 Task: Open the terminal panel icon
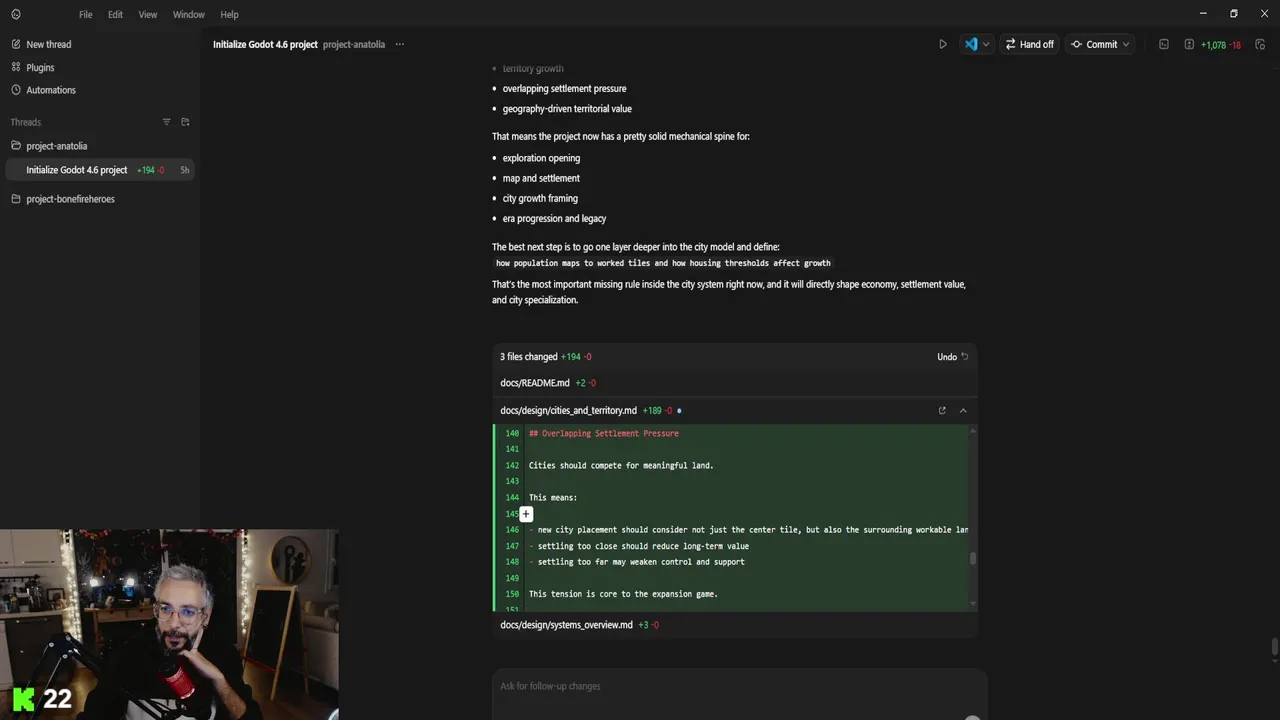pyautogui.click(x=1163, y=44)
